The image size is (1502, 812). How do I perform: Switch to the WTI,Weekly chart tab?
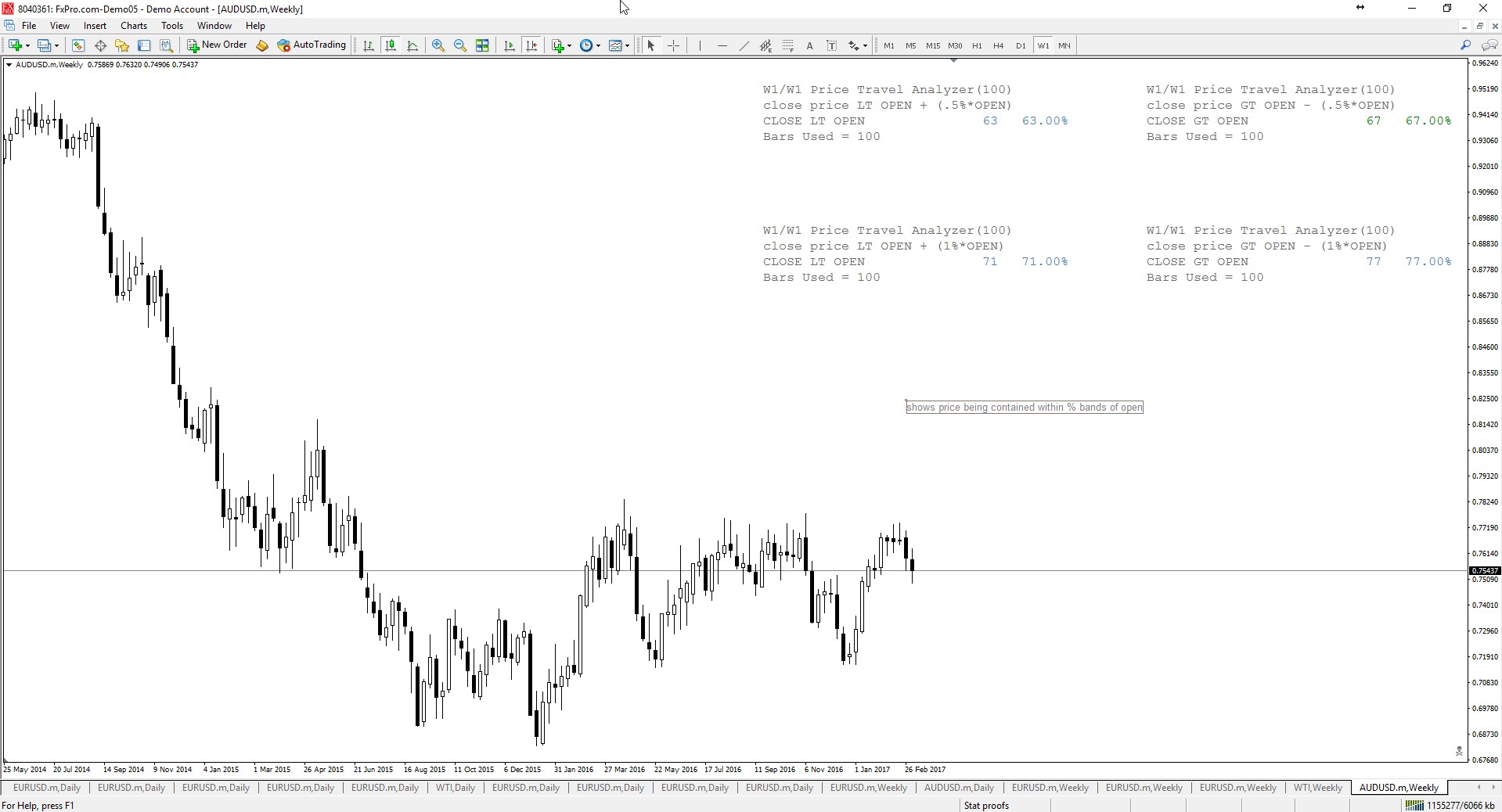(x=1317, y=788)
